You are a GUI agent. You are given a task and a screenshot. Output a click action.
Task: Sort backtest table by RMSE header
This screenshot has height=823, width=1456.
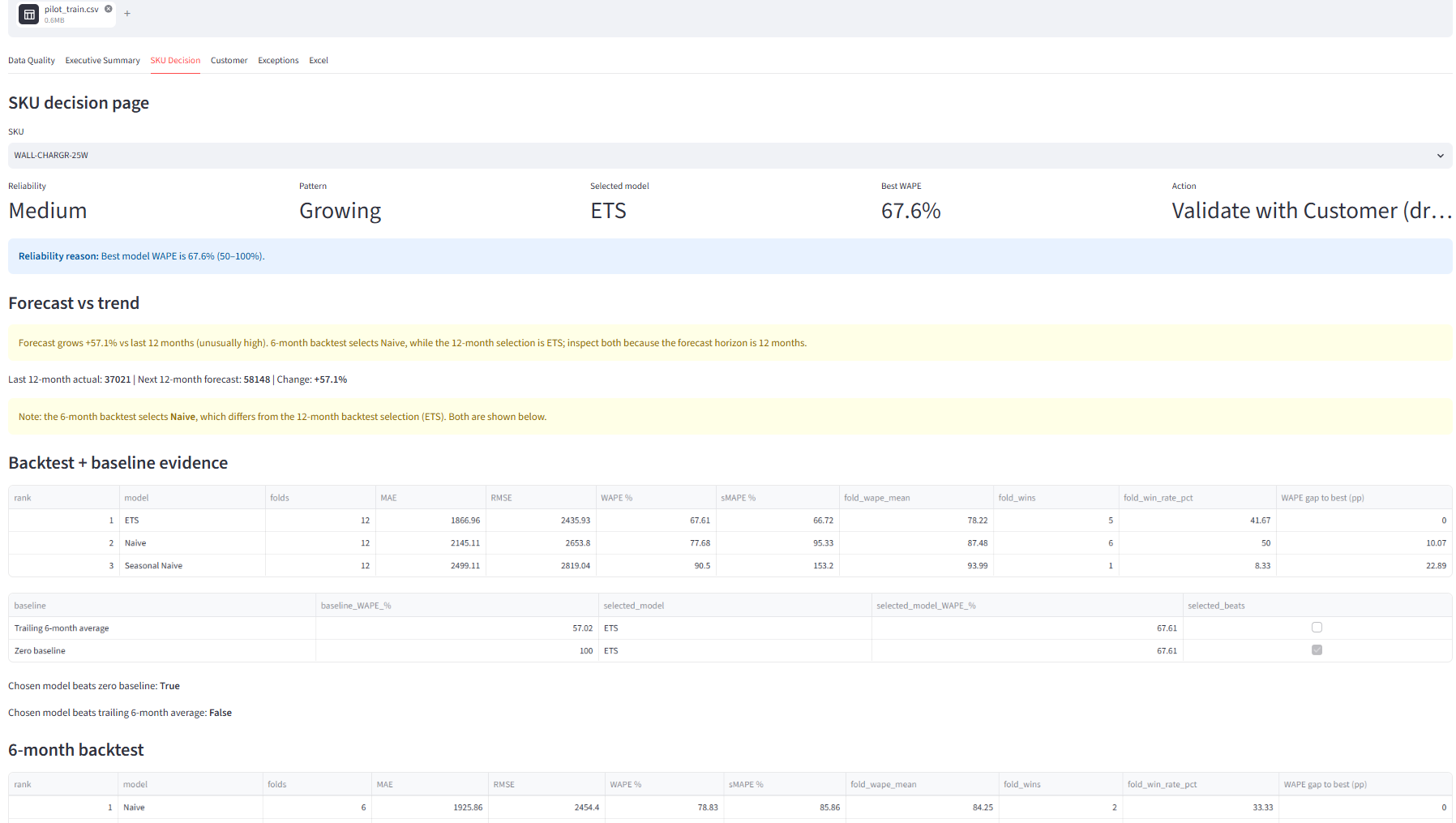540,498
